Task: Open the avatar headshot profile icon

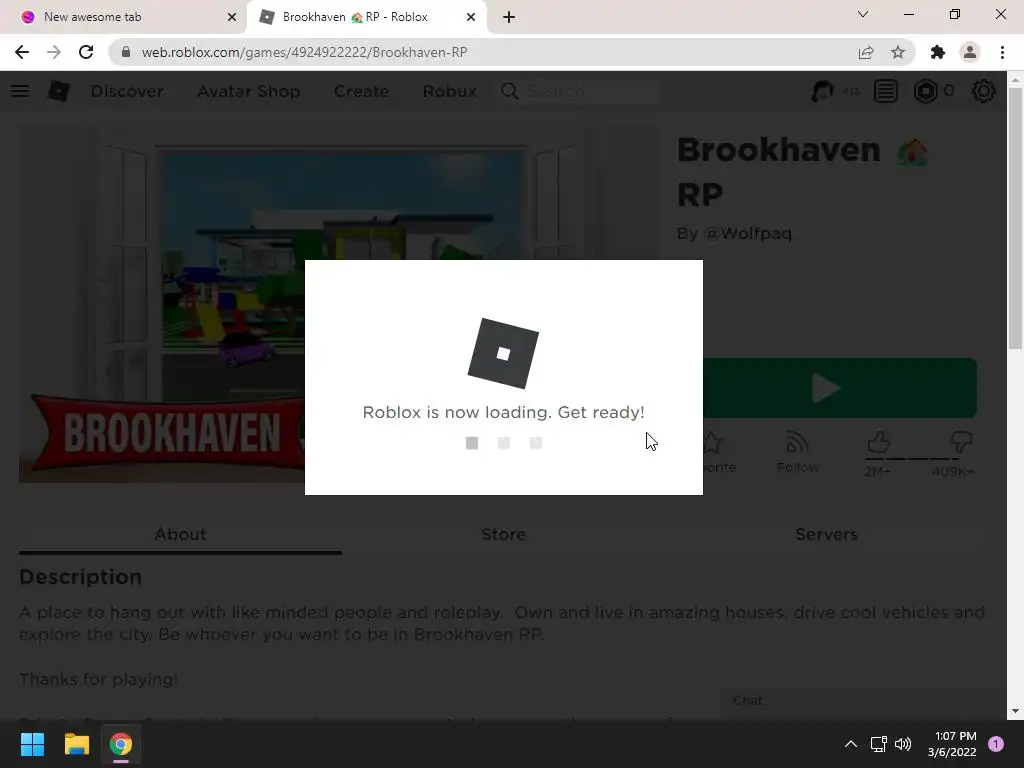Action: [822, 91]
